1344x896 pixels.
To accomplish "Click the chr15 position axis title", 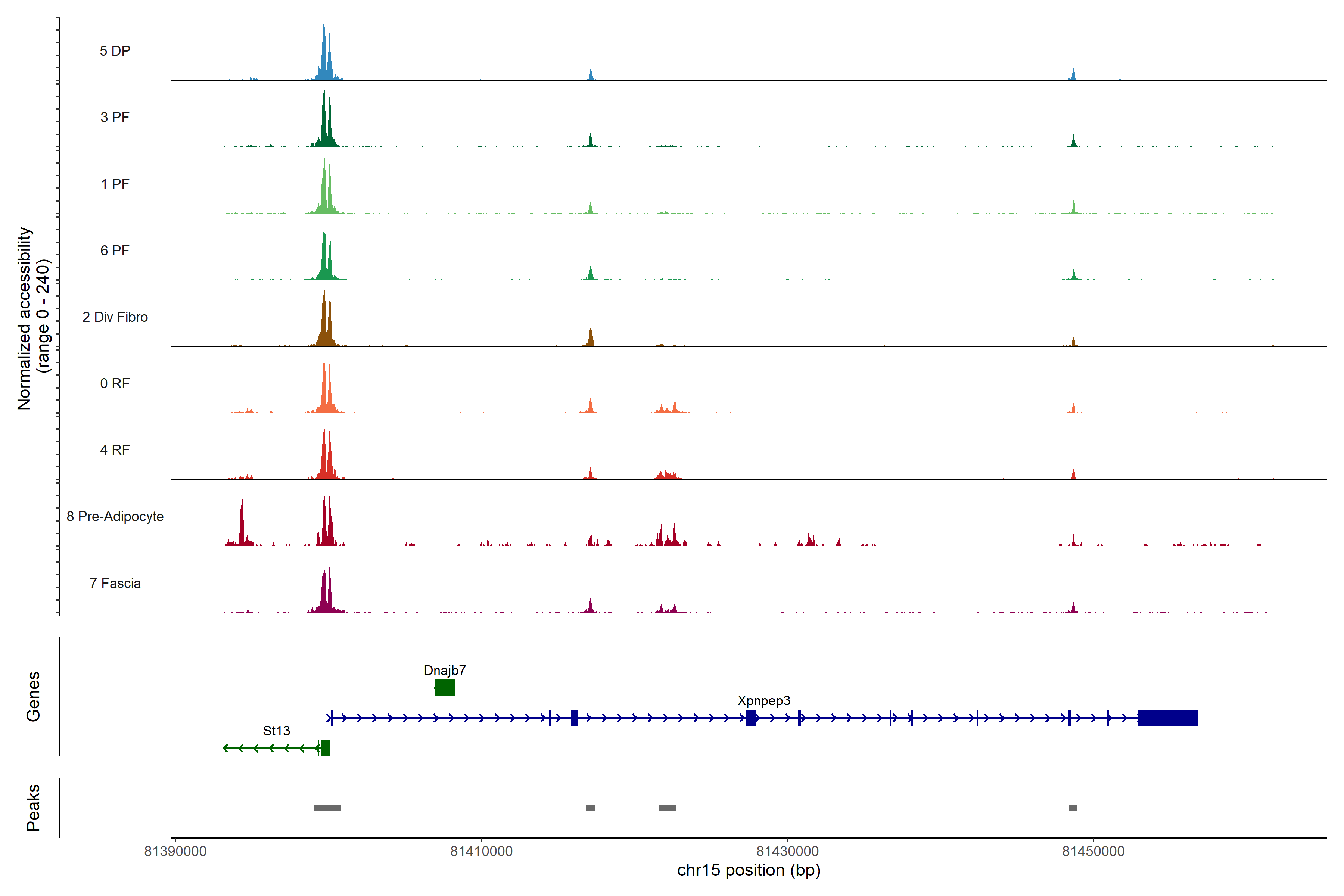I will pos(749,870).
